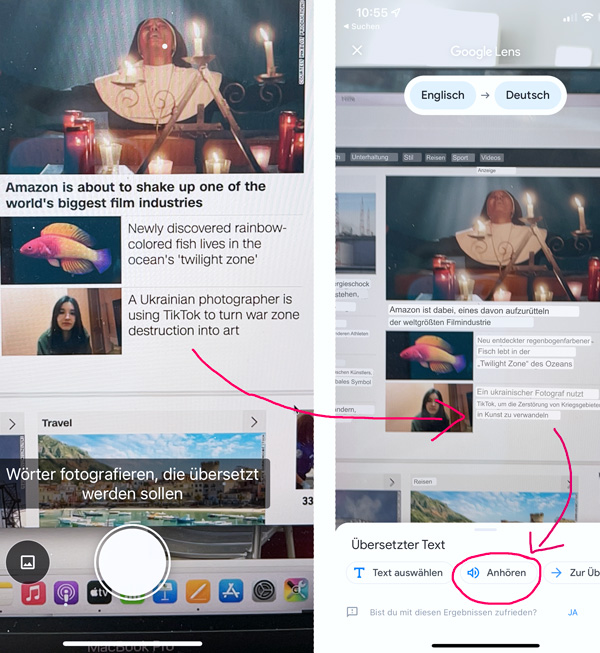Answer JA to the satisfaction question

(573, 612)
